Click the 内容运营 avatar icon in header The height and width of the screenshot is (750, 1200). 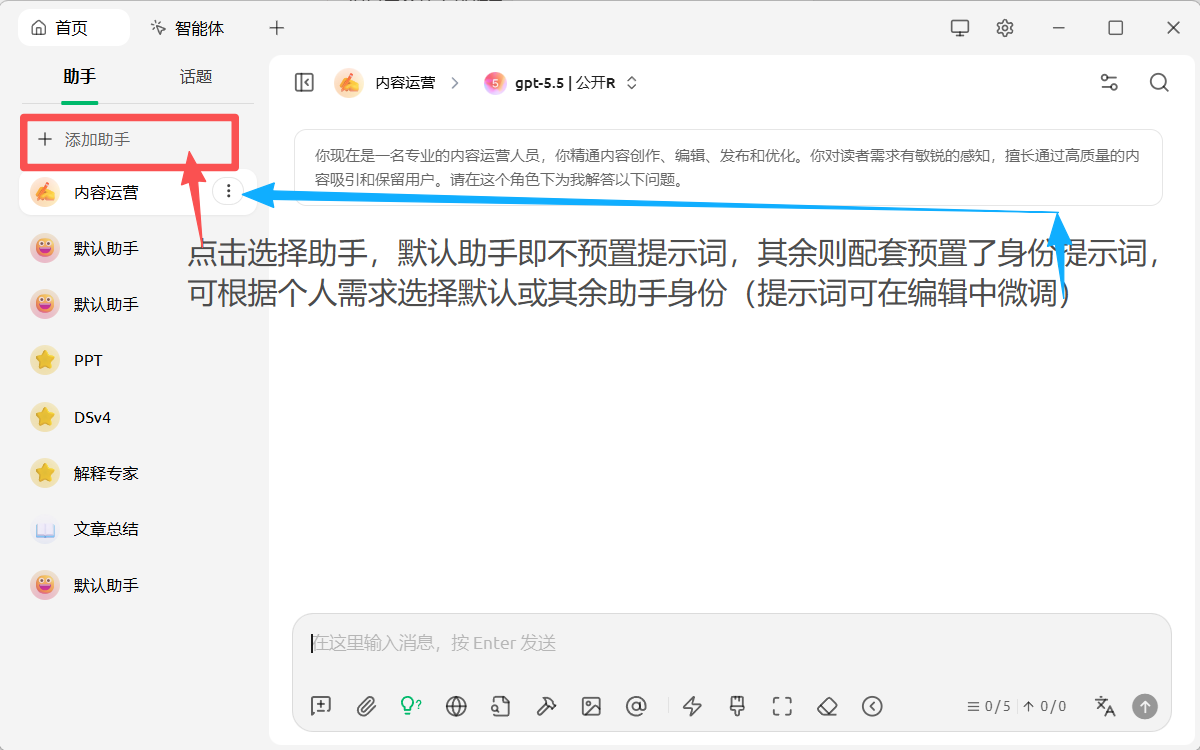[x=349, y=83]
